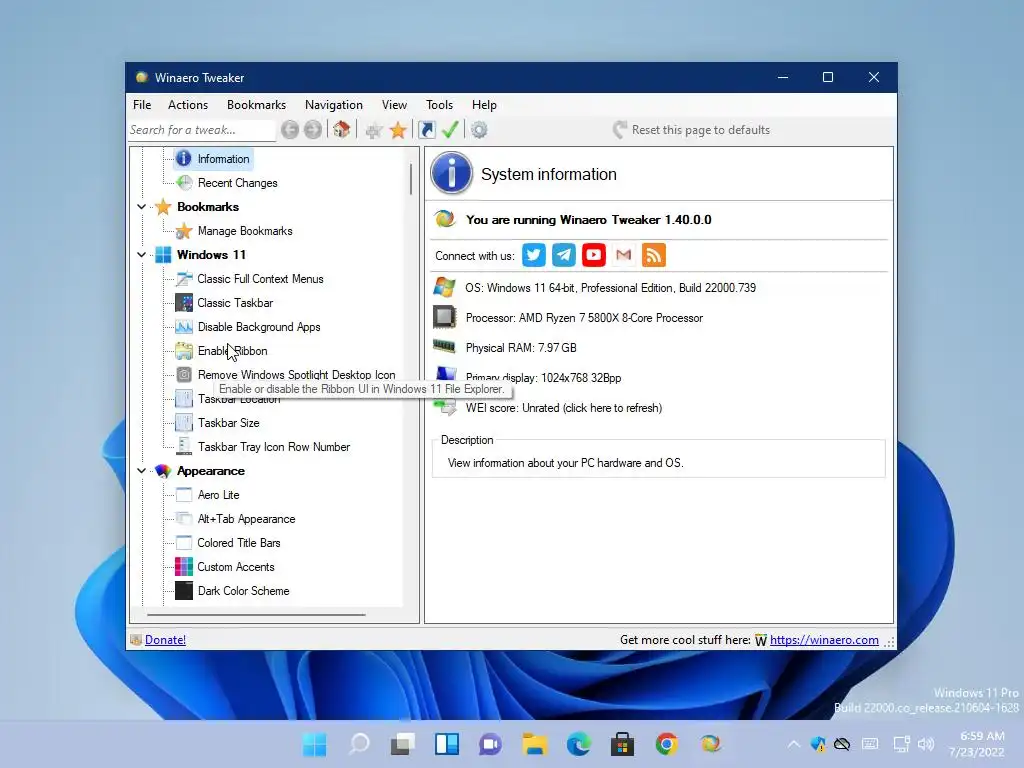Select Classic Full Context Menus
1024x768 pixels.
[261, 279]
